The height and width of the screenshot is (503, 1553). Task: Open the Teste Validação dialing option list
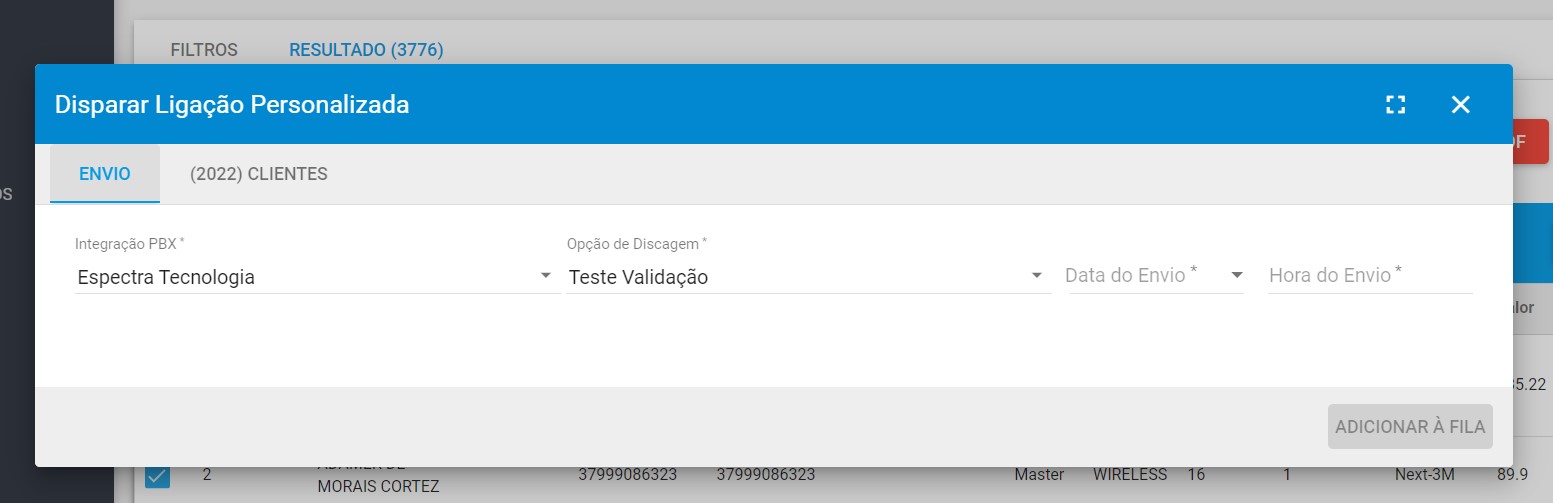click(x=808, y=277)
